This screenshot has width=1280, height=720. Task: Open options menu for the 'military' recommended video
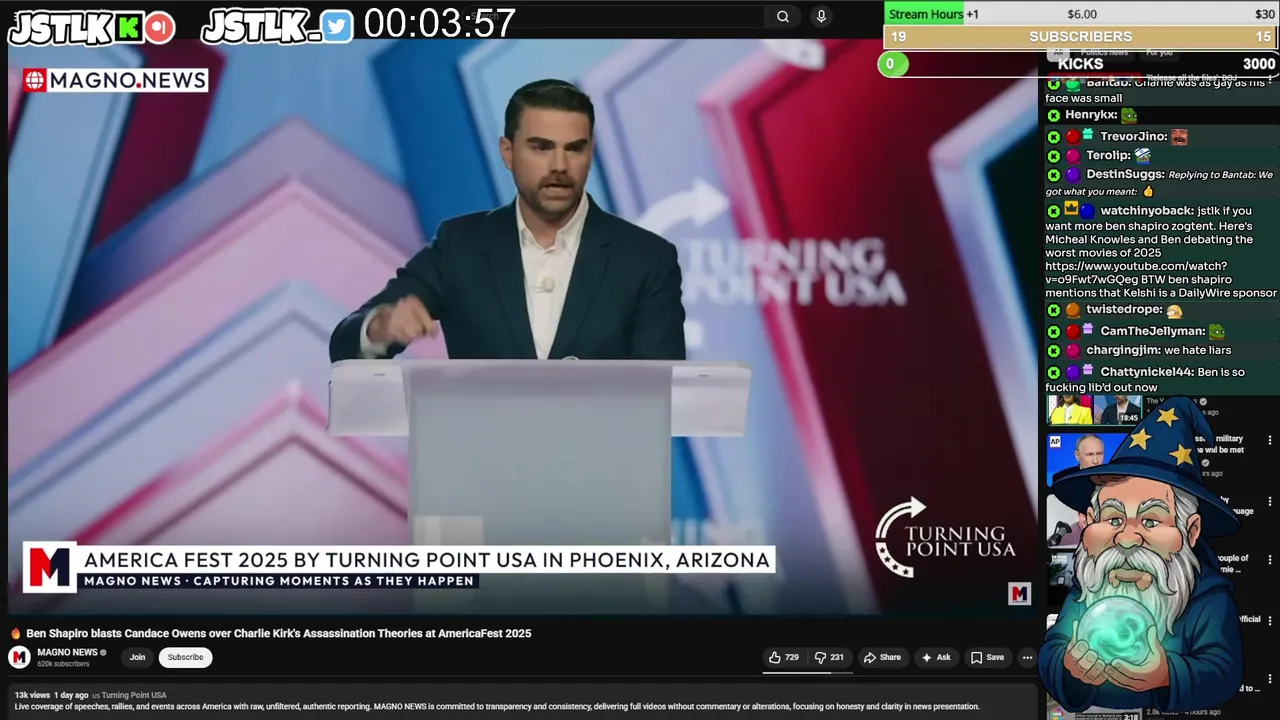pos(1270,440)
